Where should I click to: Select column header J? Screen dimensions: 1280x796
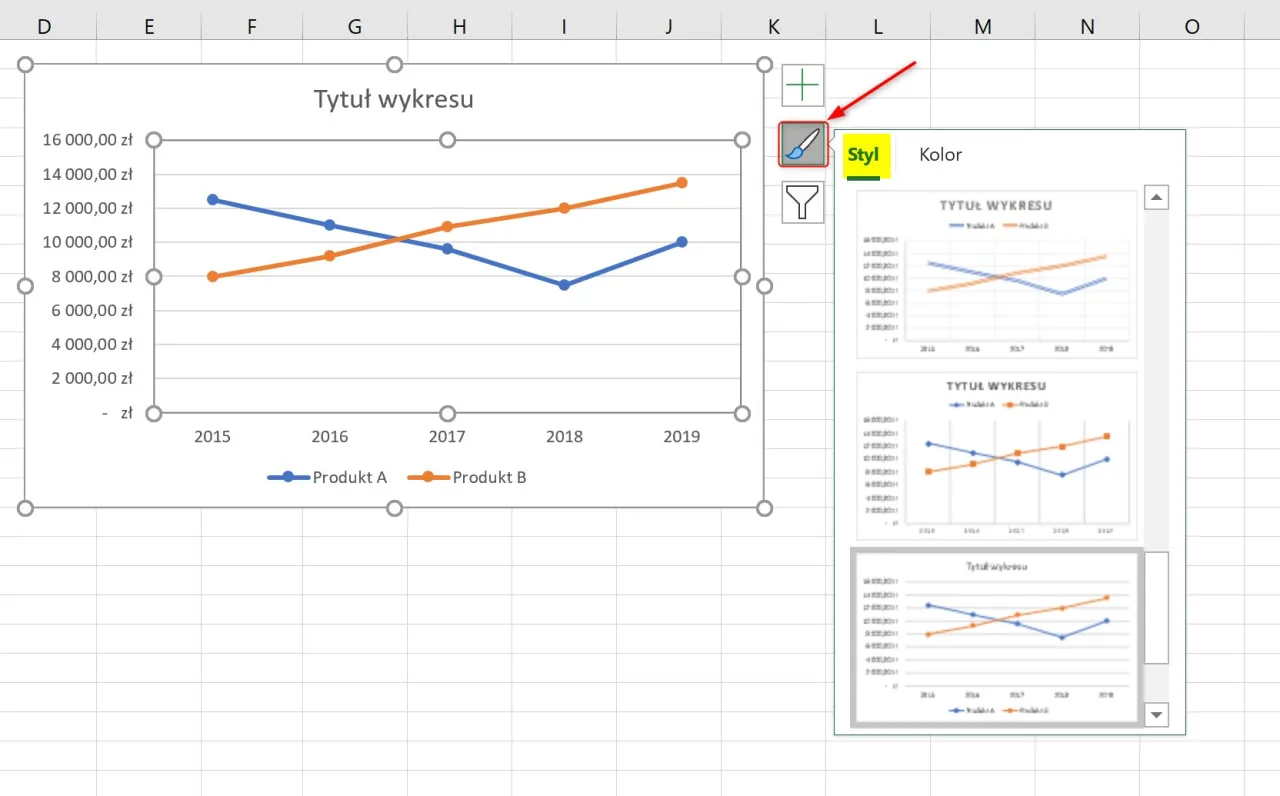(669, 27)
